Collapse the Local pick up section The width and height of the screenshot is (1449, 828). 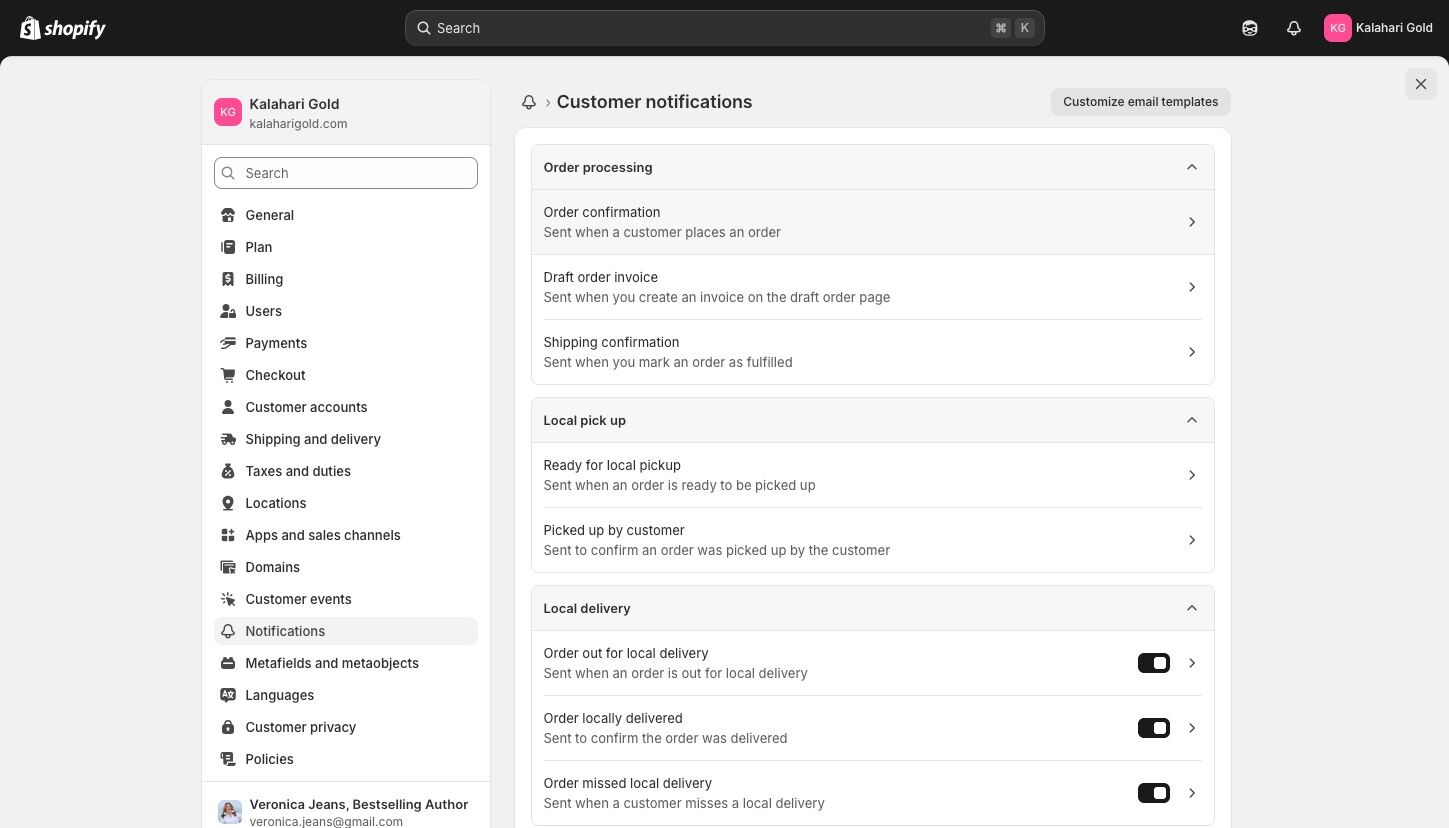[x=1191, y=420]
